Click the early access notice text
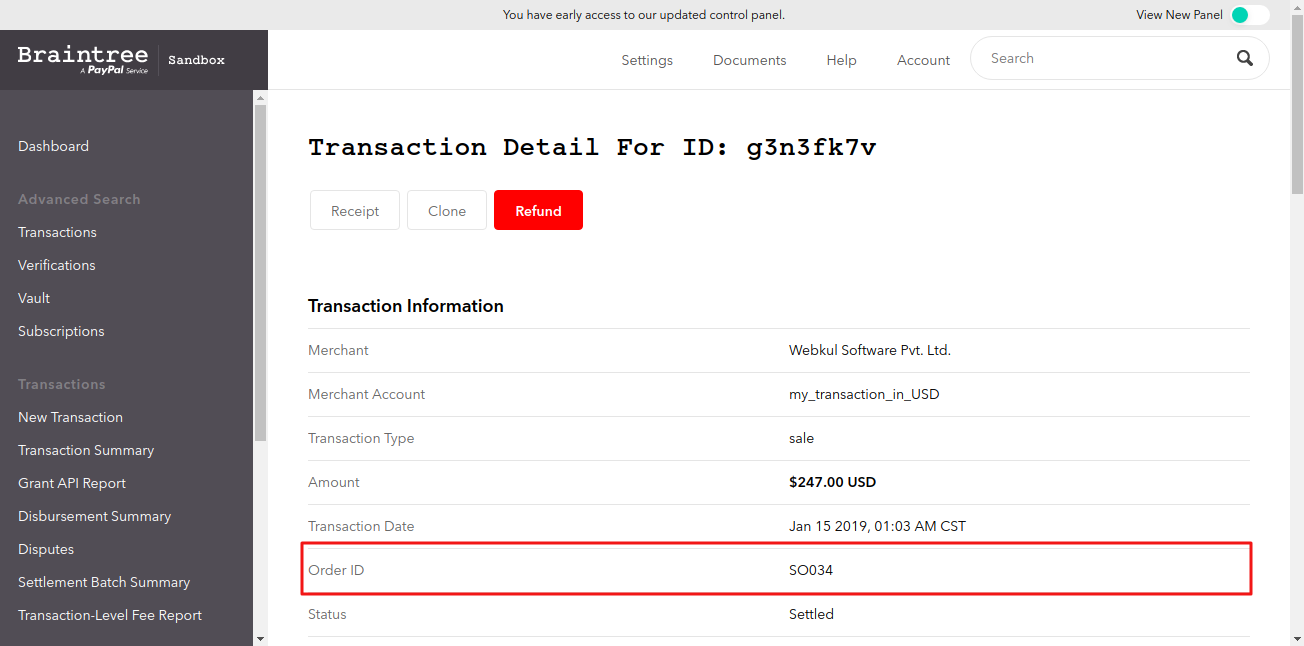Screen dimensions: 1304x646 pyautogui.click(x=644, y=15)
